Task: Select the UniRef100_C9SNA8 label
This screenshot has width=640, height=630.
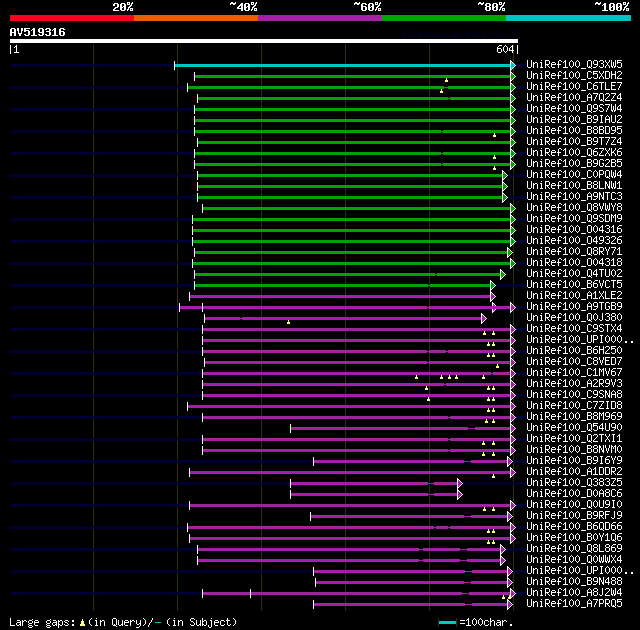Action: pos(574,395)
